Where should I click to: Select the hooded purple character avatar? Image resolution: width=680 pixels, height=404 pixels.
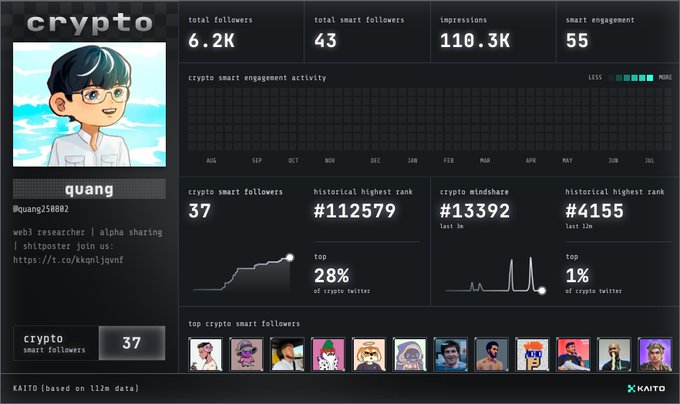coord(410,354)
